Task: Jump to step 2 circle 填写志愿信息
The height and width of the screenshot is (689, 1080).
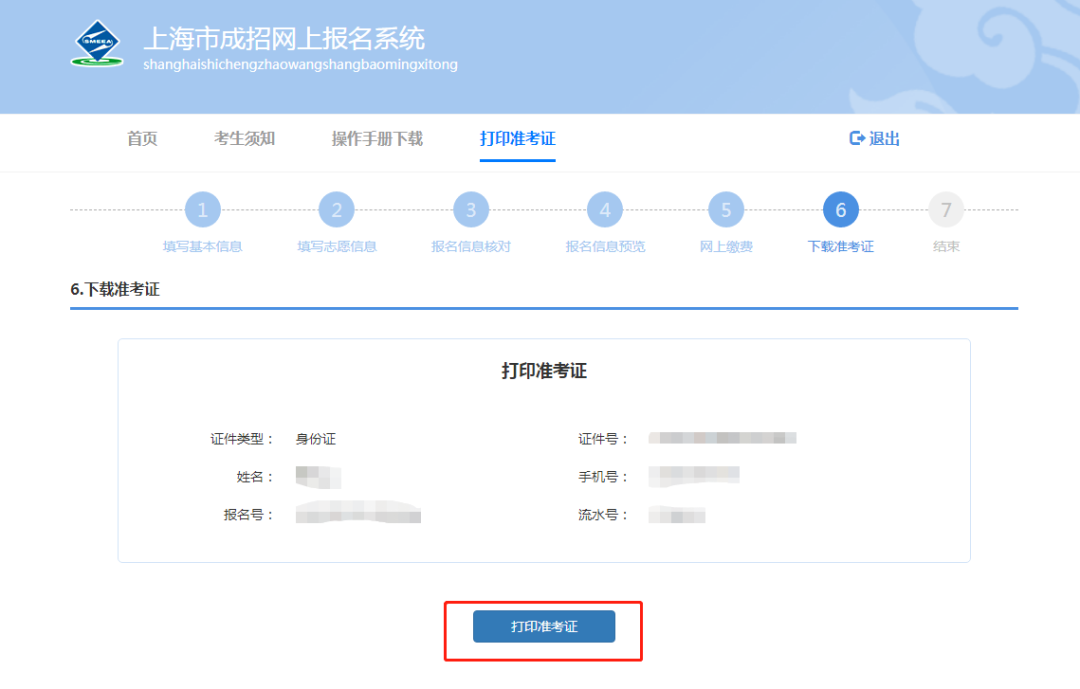Action: [336, 210]
